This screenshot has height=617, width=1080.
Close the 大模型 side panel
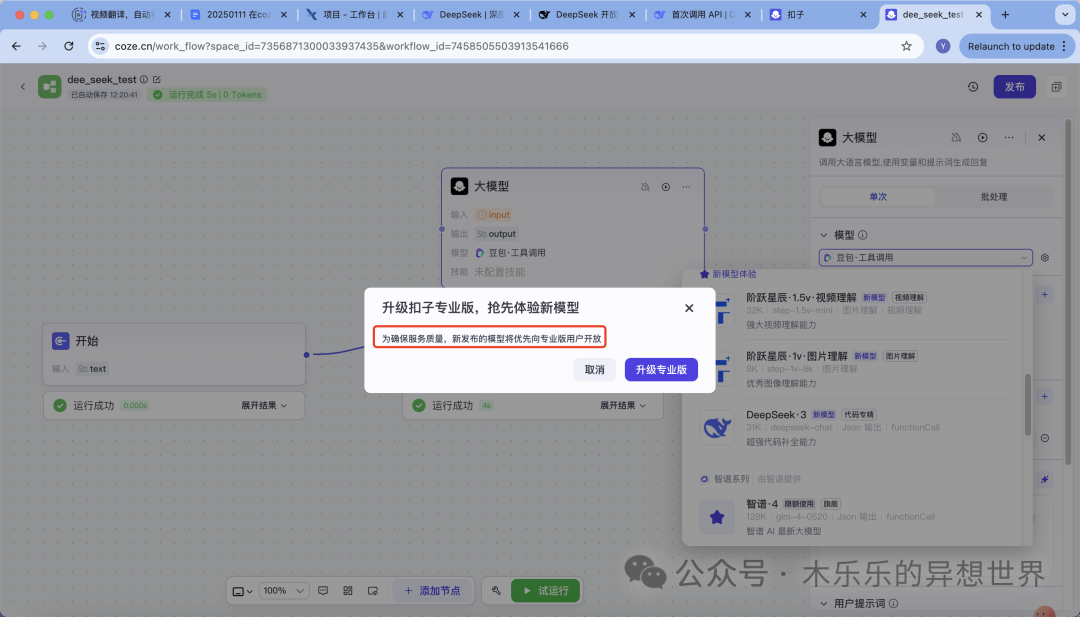(x=1041, y=138)
